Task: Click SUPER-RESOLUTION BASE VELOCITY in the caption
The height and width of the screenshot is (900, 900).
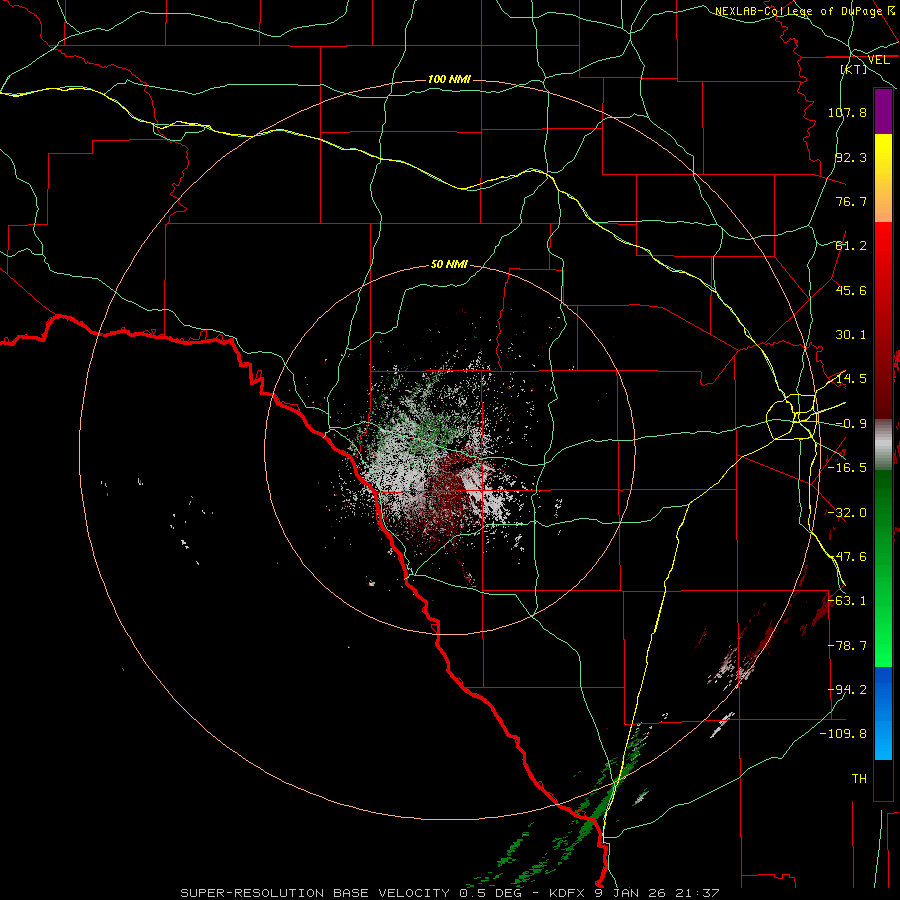Action: (315, 893)
